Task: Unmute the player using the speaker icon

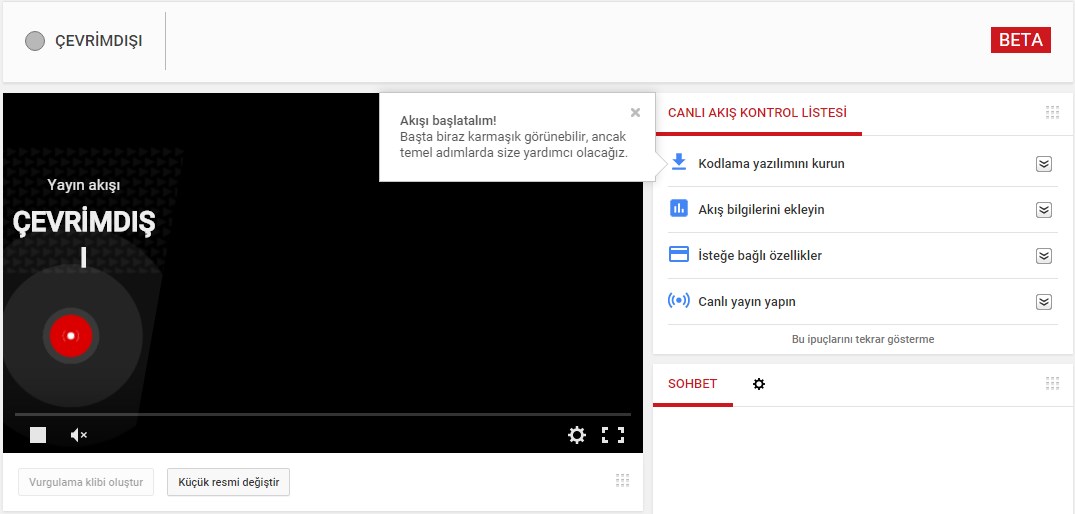Action: pos(79,435)
